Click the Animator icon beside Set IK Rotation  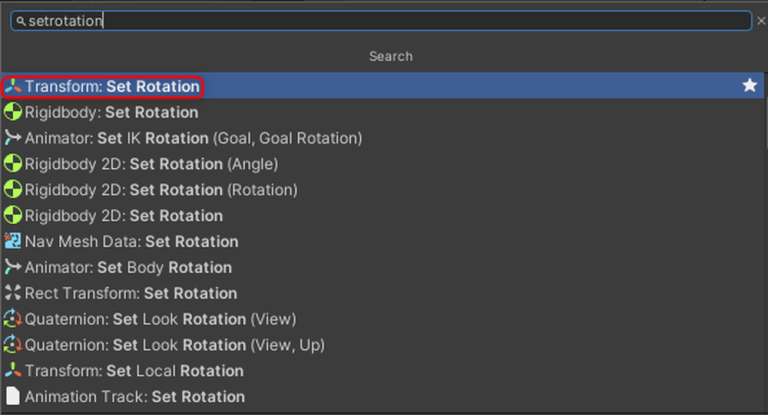pos(13,138)
